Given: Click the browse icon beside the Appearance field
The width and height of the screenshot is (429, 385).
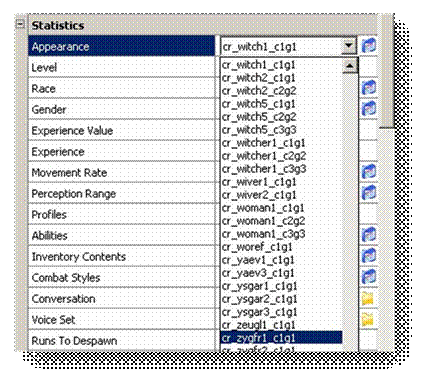Looking at the screenshot, I should pyautogui.click(x=369, y=46).
